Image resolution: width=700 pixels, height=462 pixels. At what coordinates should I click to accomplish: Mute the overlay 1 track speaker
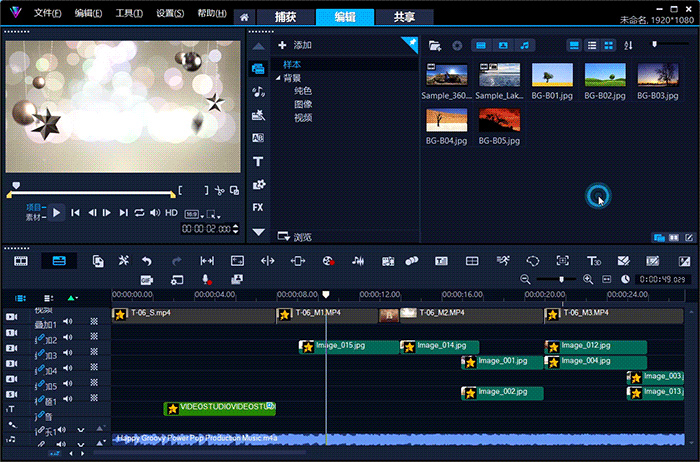pyautogui.click(x=68, y=323)
